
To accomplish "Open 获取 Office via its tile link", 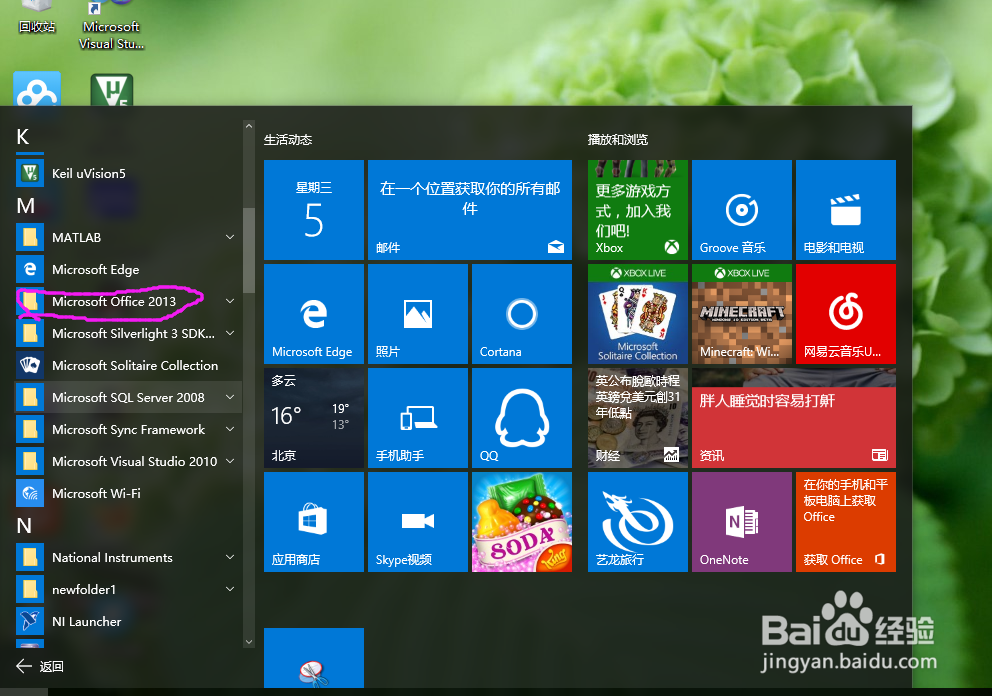I will [x=845, y=521].
